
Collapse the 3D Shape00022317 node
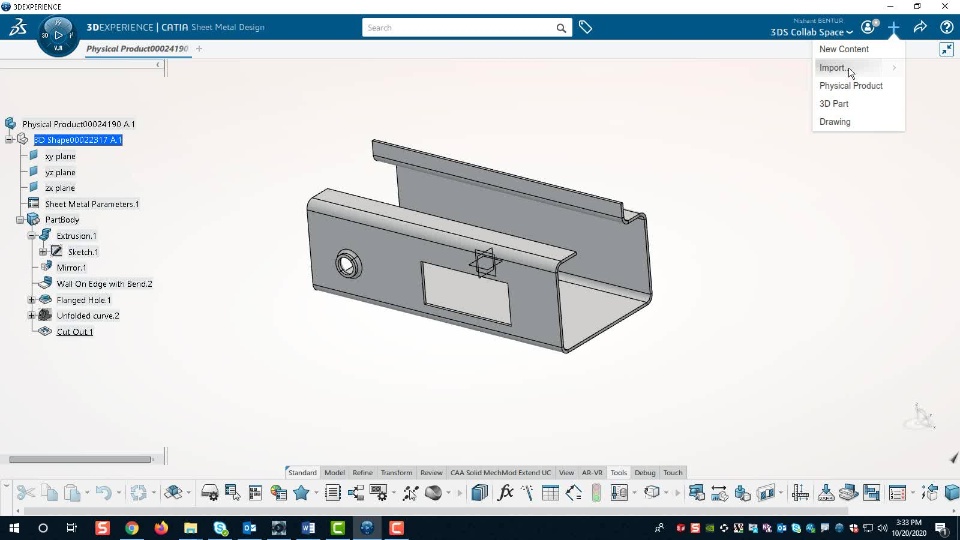(x=9, y=140)
